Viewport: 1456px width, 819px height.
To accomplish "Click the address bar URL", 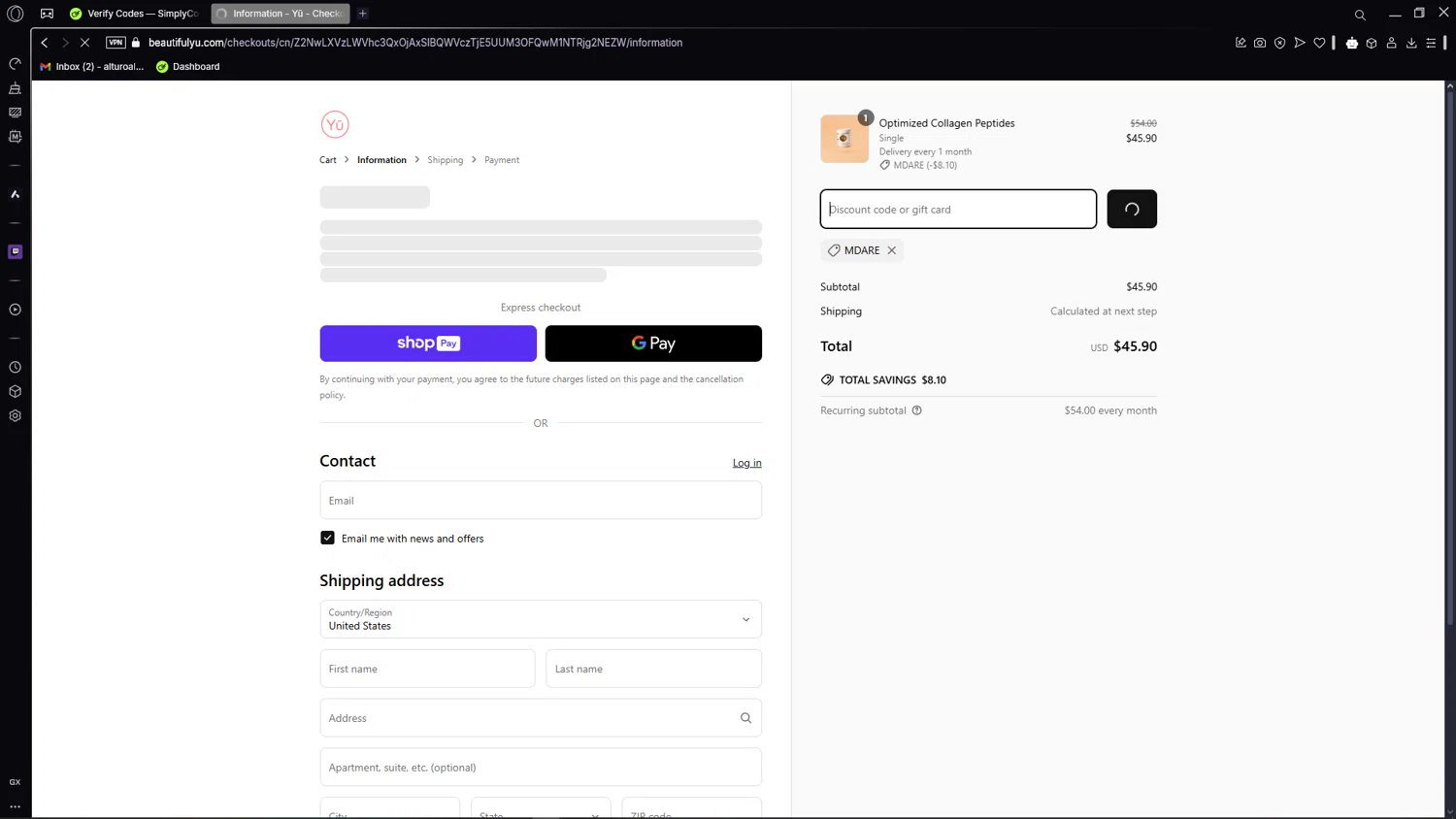I will tap(415, 43).
